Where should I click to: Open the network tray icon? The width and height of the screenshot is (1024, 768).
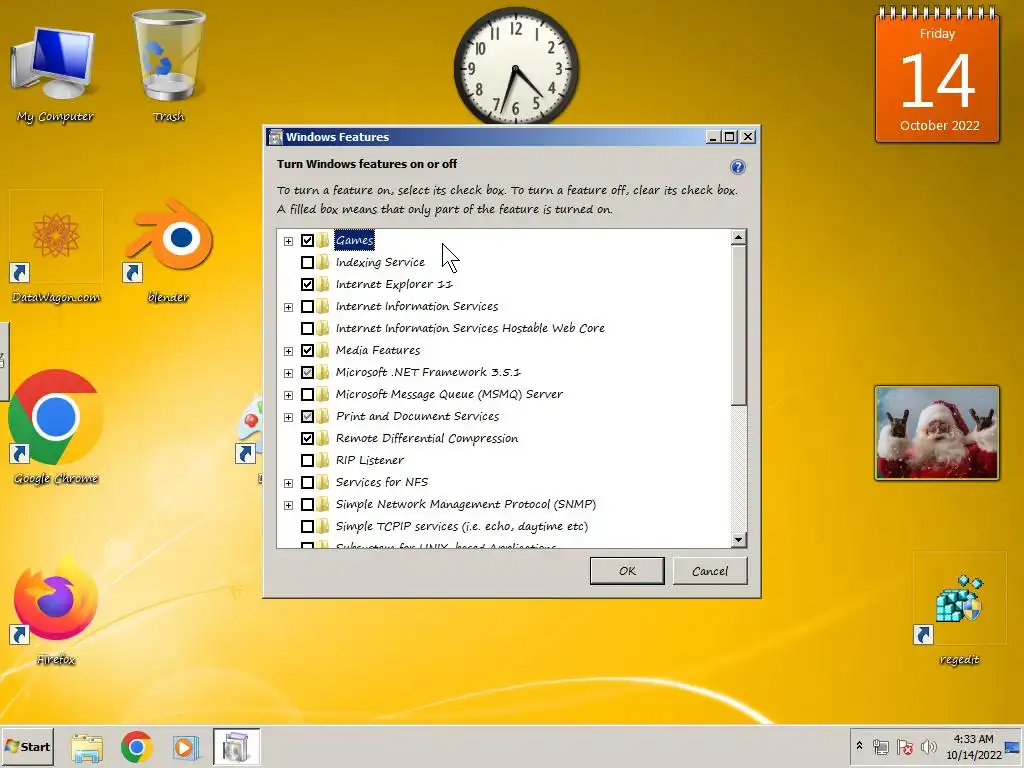[x=880, y=746]
